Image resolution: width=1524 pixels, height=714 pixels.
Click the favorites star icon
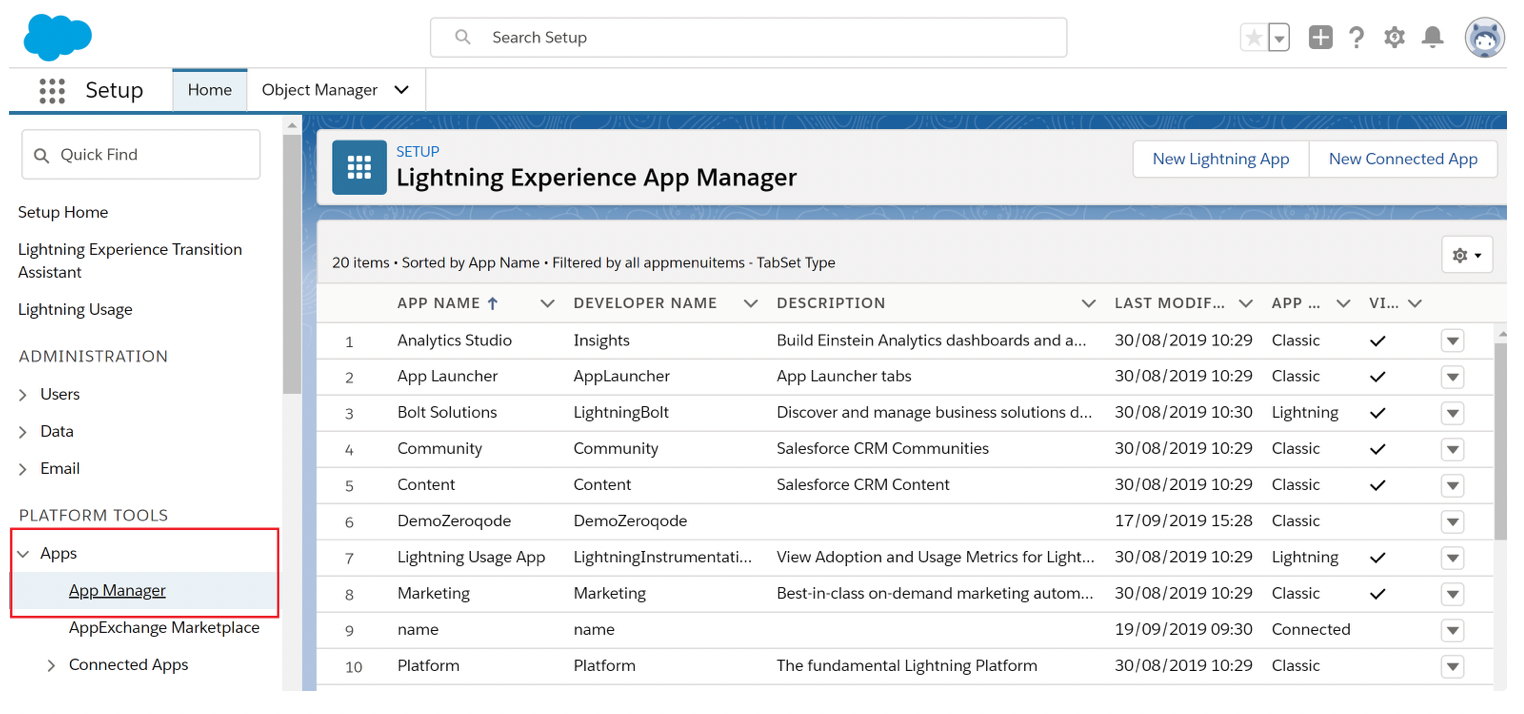click(x=1253, y=38)
